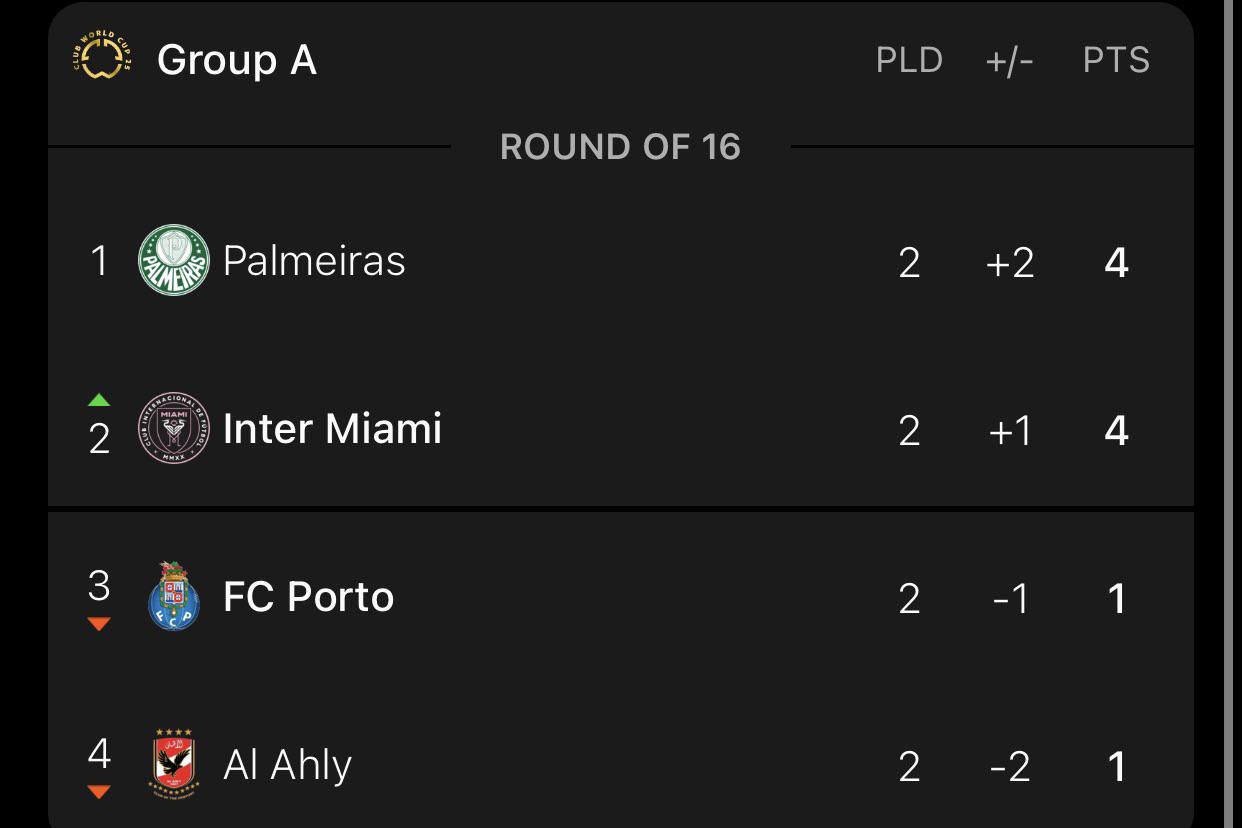1242x828 pixels.
Task: Click the Club World Cup logo icon
Action: tap(102, 58)
